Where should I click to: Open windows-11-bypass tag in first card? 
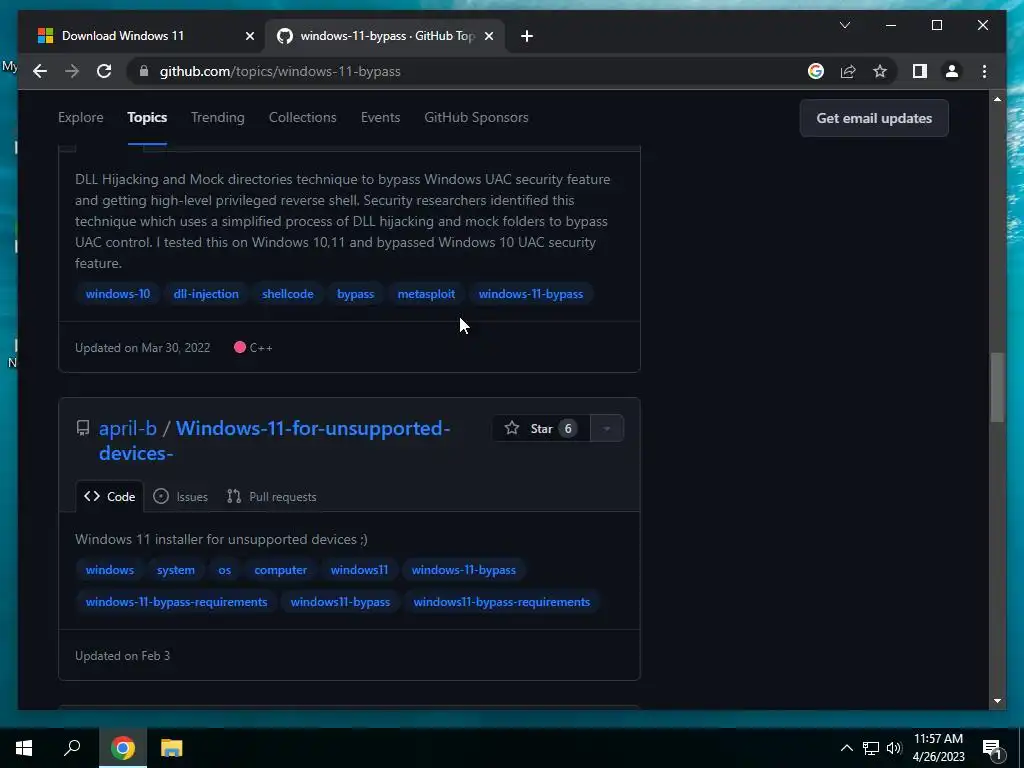coord(530,294)
